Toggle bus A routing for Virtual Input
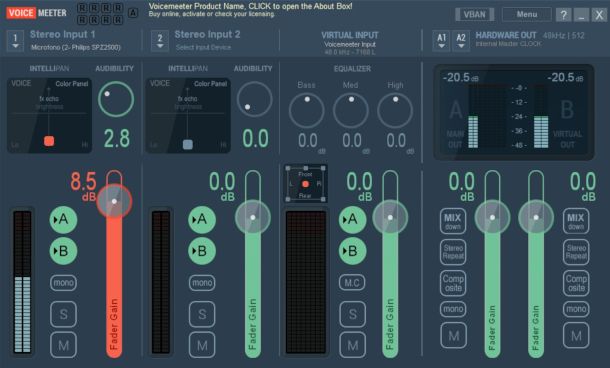Viewport: 610px width, 368px height. [352, 220]
